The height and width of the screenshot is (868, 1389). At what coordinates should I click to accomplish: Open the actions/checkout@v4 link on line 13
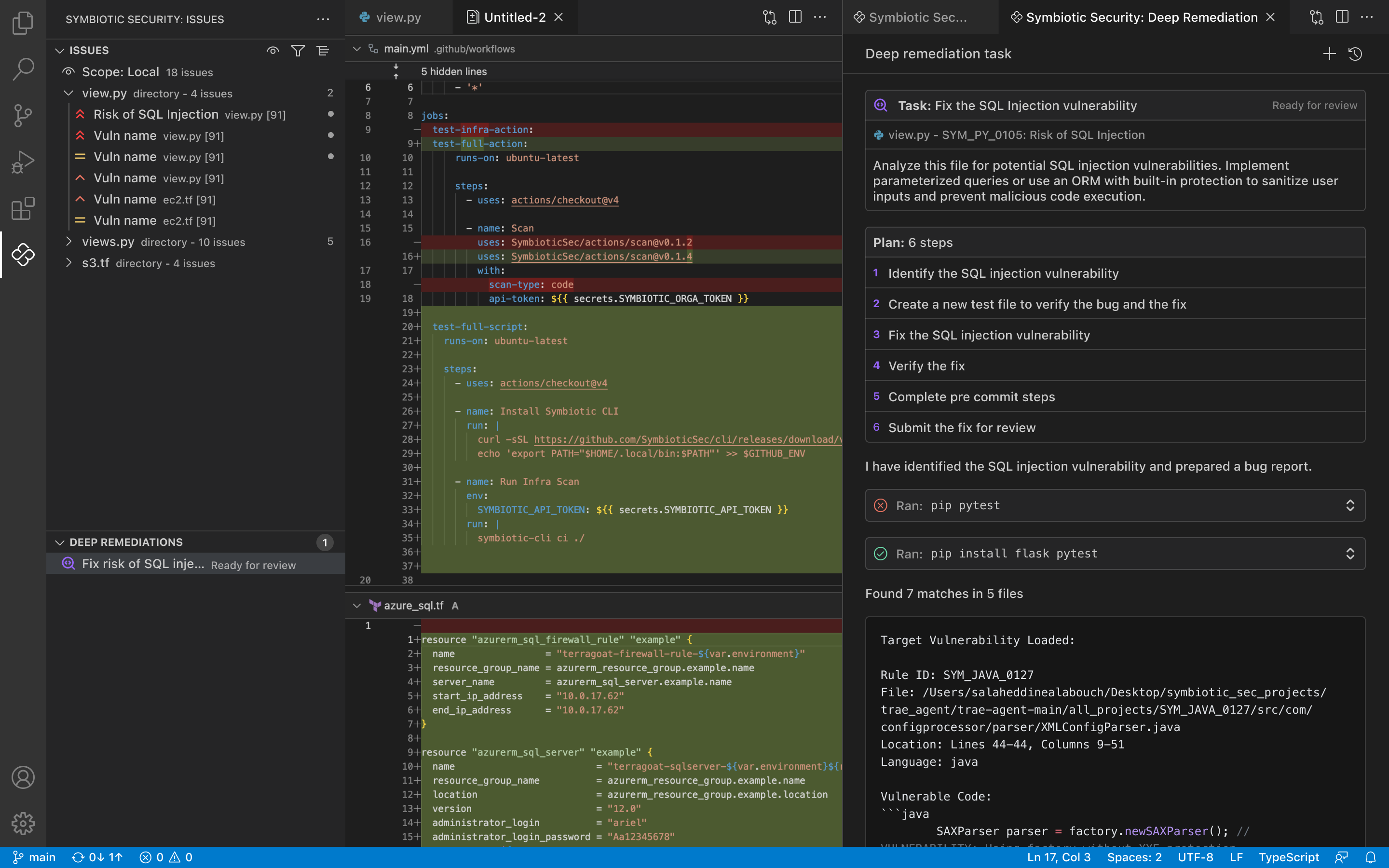(x=565, y=200)
